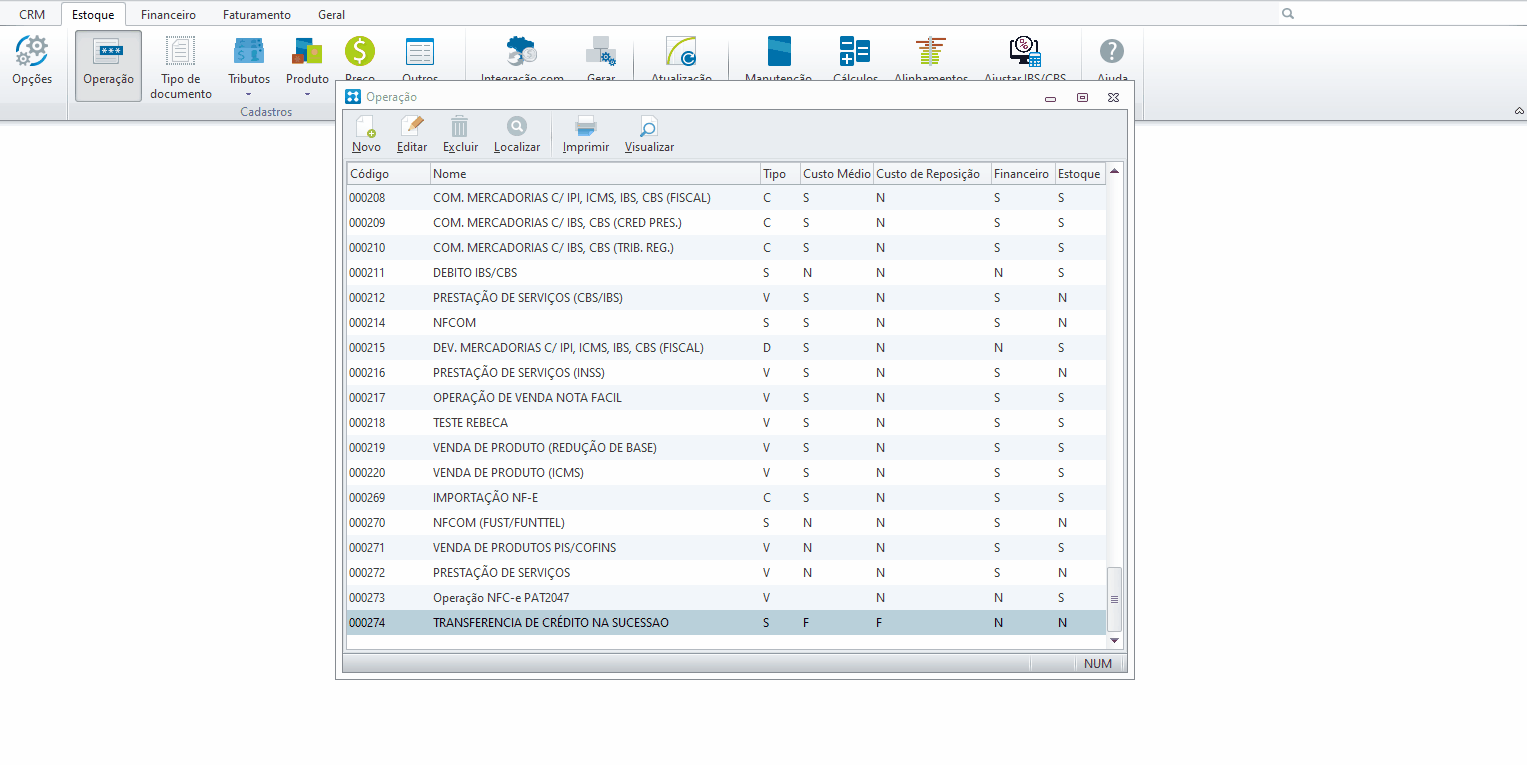The height and width of the screenshot is (765, 1527).
Task: Open Opções gear icon in ribbon
Action: pos(32,51)
